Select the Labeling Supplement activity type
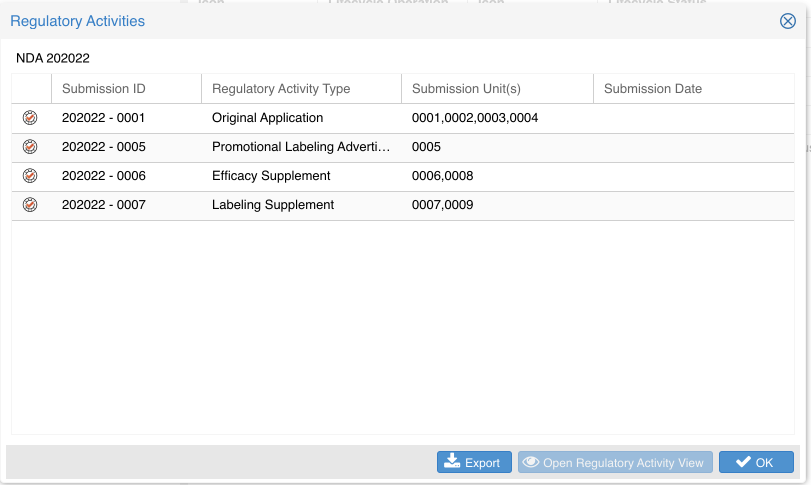Screen dimensions: 811x485 tap(272, 205)
